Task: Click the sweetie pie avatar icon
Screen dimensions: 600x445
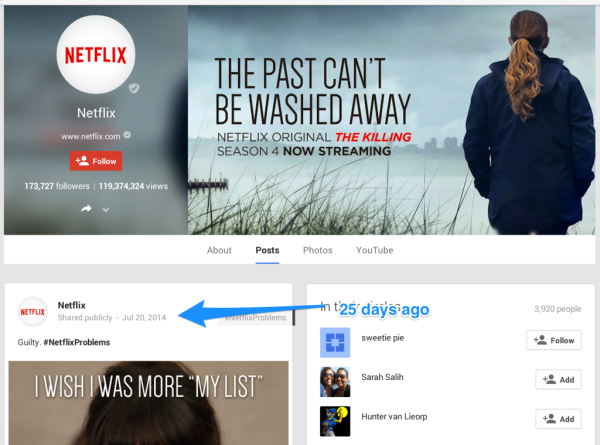Action: tap(335, 342)
